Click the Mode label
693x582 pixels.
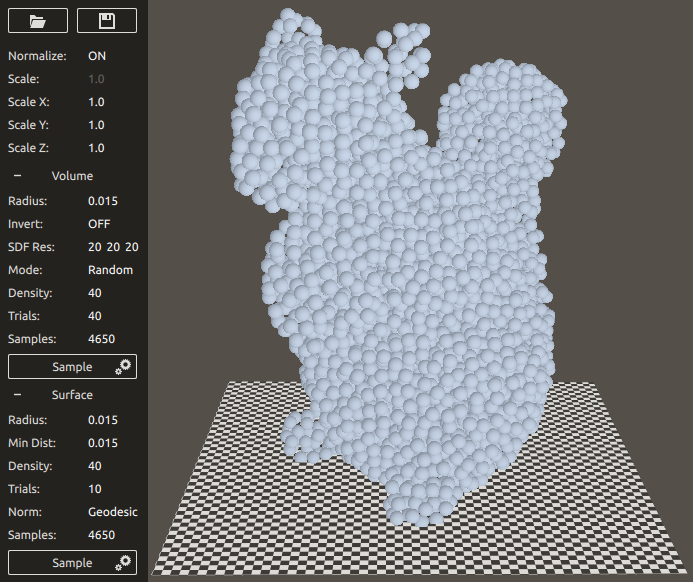[x=25, y=270]
